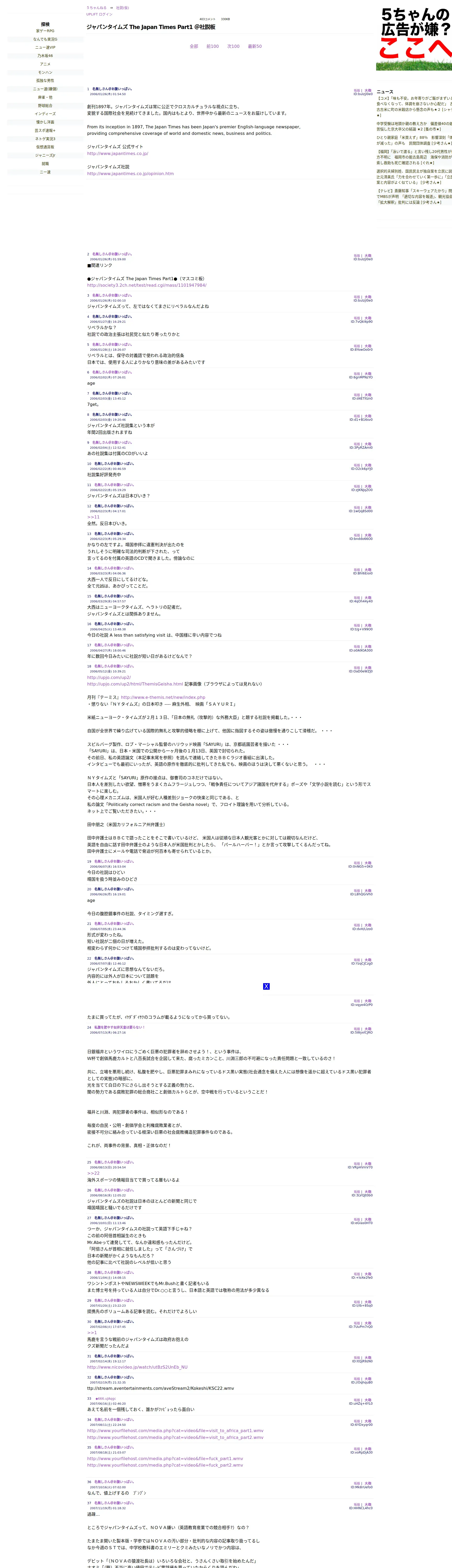
Task: Close the overlay ad with the blue X
Action: coord(266,986)
